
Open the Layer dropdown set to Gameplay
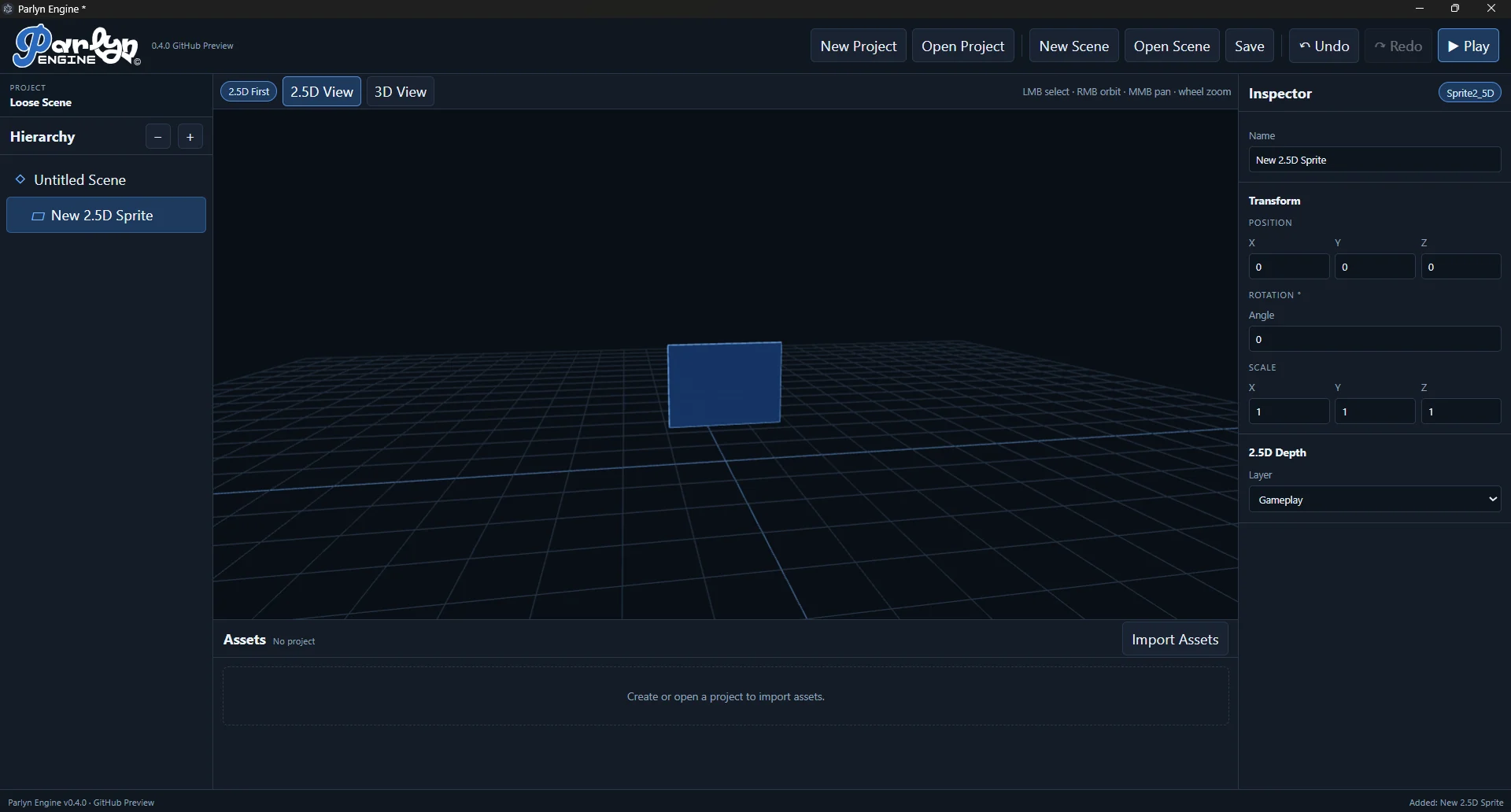click(x=1375, y=500)
